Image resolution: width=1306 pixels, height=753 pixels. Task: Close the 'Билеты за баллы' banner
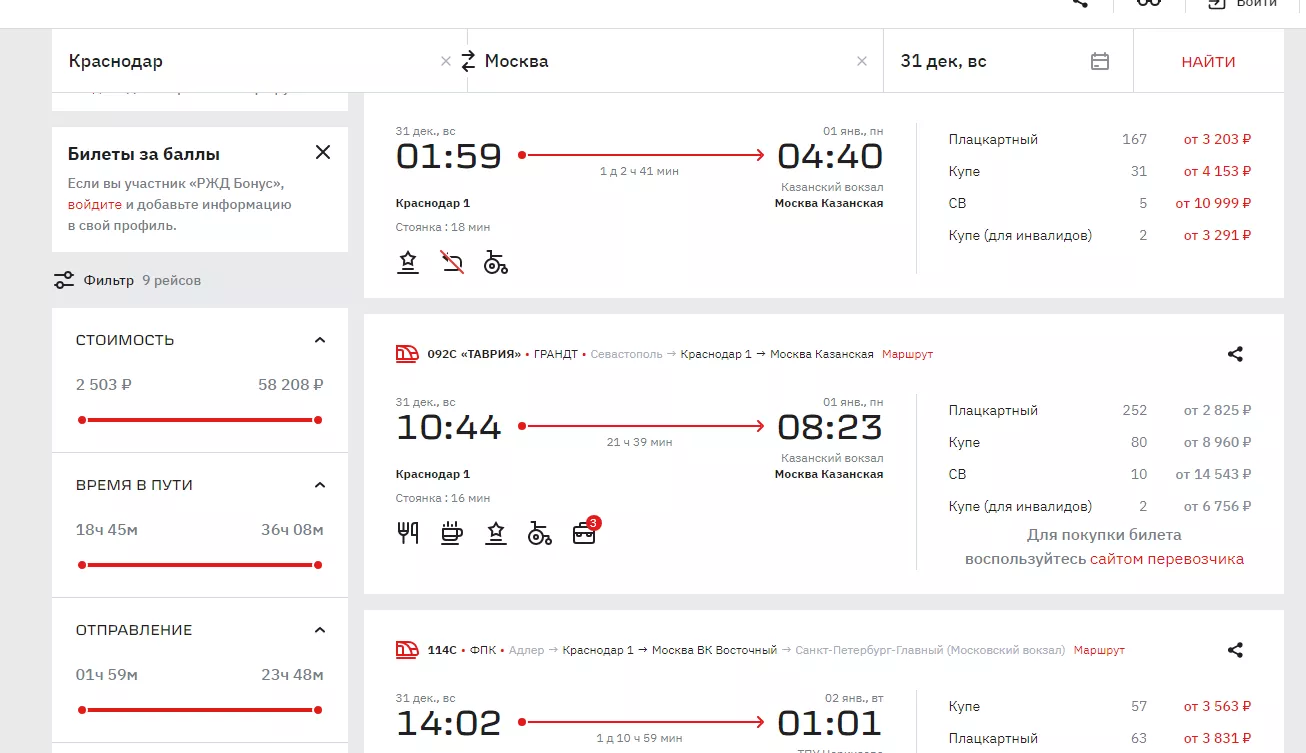coord(322,153)
